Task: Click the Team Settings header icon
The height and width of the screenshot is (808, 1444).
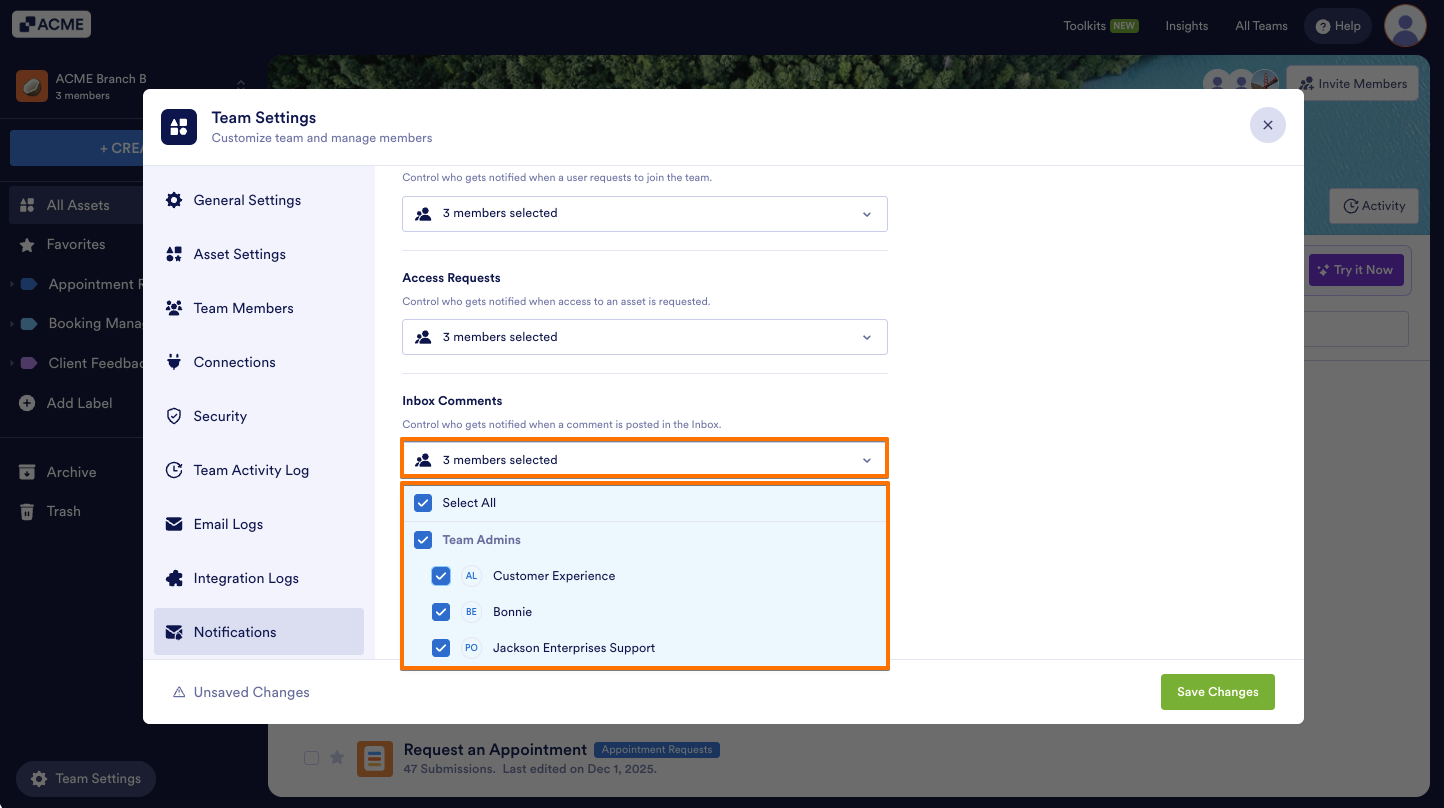Action: (179, 127)
